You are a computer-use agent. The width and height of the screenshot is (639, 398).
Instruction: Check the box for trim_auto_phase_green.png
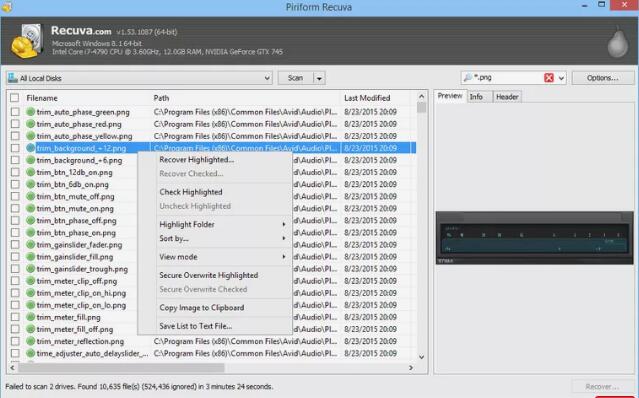click(x=15, y=112)
